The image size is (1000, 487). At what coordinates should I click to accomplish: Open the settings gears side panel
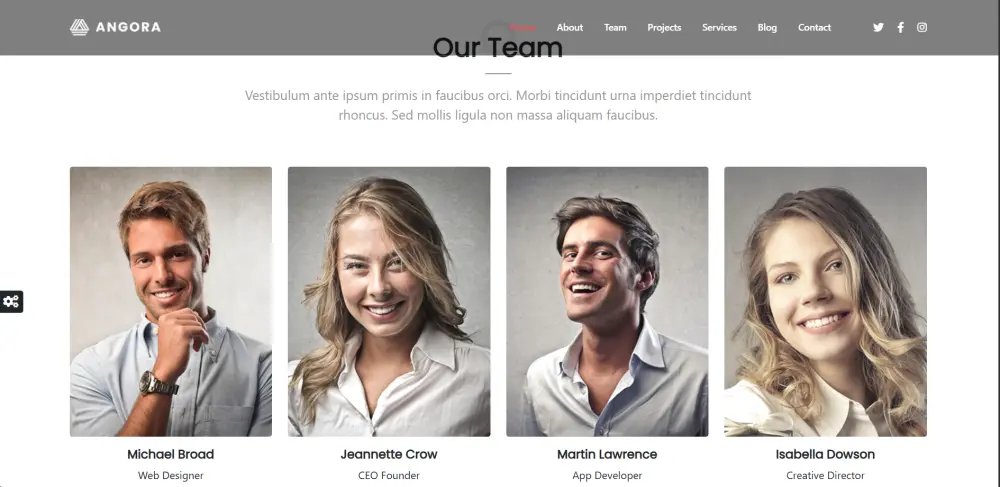(11, 302)
